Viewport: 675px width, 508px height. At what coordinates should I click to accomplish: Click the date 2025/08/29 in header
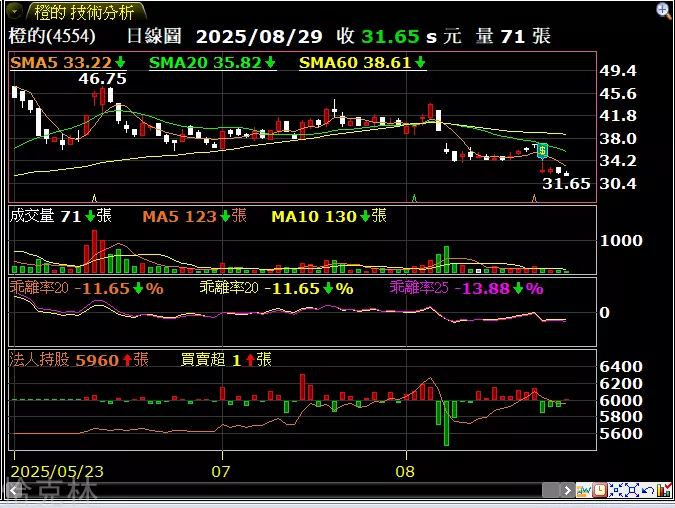click(x=259, y=37)
